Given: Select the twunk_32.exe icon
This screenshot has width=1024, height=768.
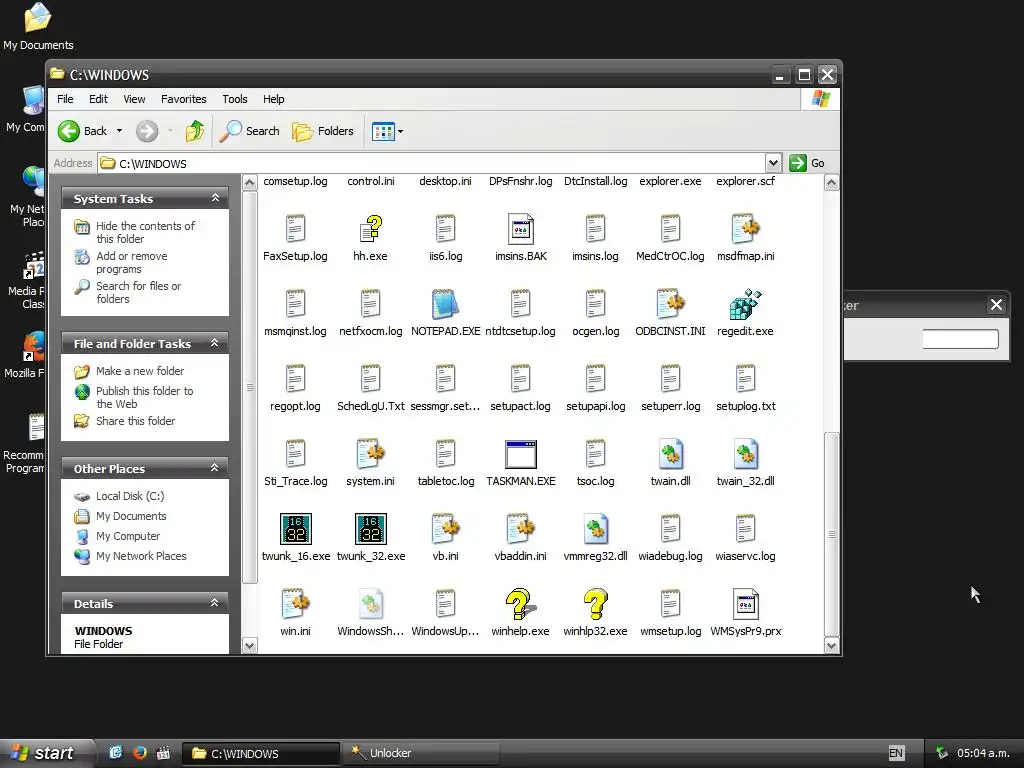Looking at the screenshot, I should pos(370,529).
